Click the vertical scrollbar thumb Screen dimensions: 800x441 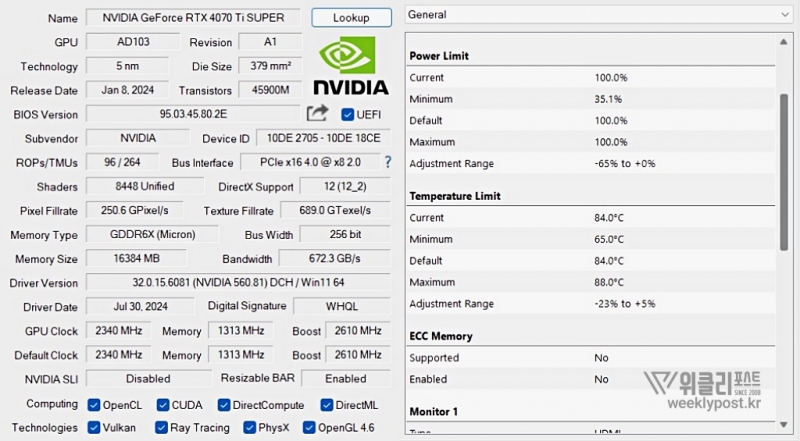pos(784,172)
